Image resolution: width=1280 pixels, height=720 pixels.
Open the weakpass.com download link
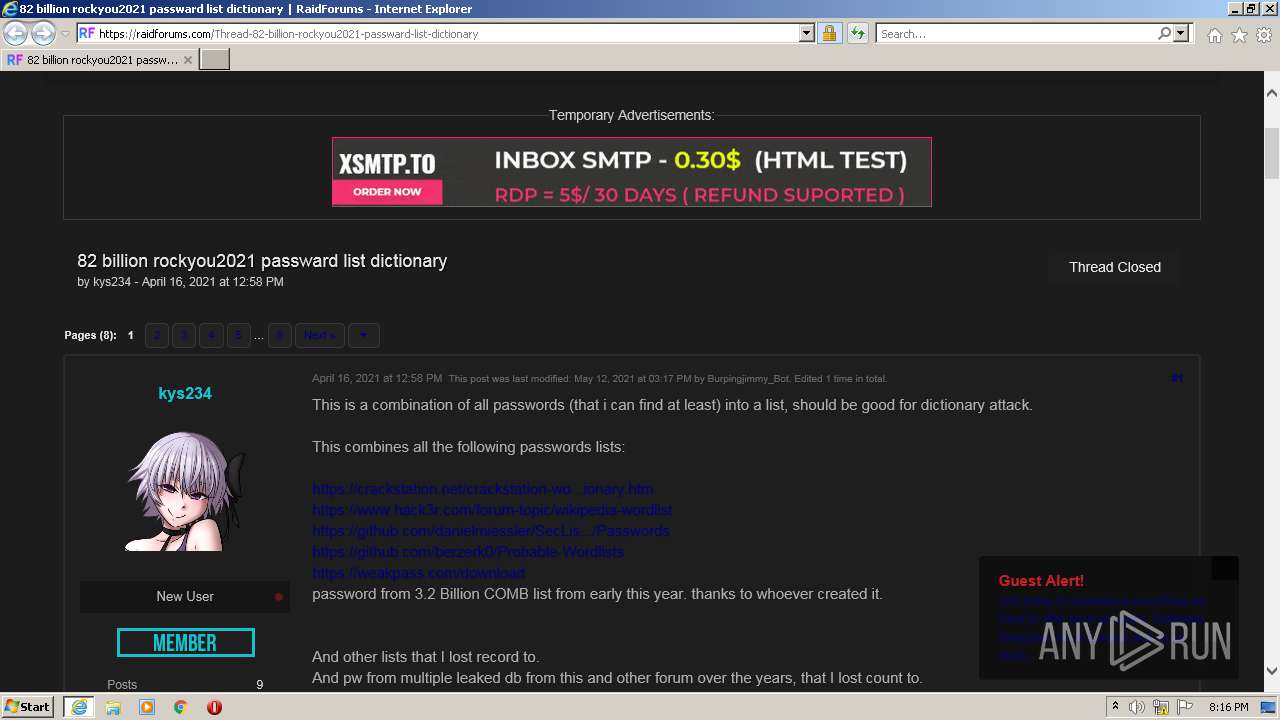418,573
